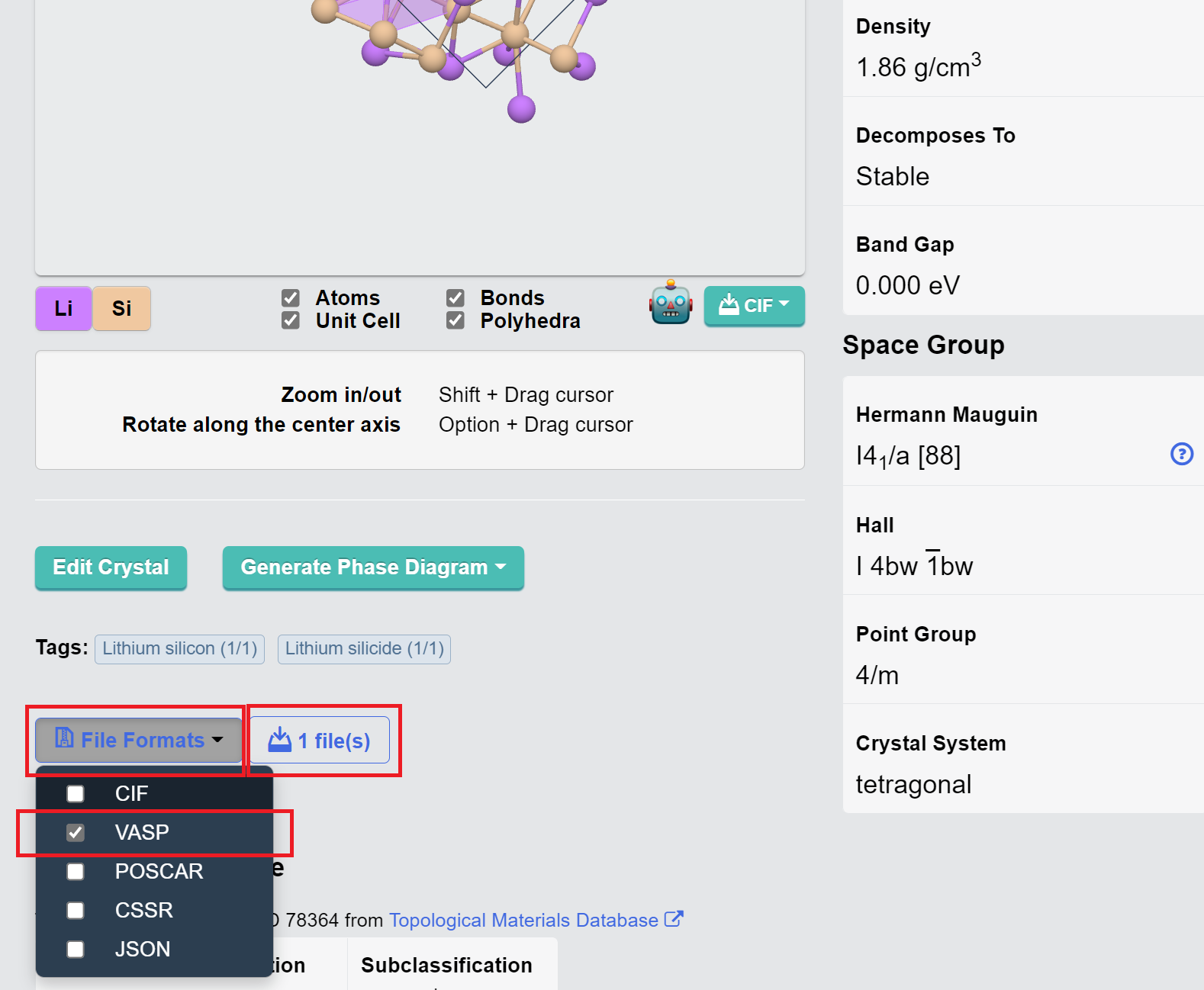Uncheck the Bonds checkbox
Viewport: 1204px width, 990px height.
[456, 297]
